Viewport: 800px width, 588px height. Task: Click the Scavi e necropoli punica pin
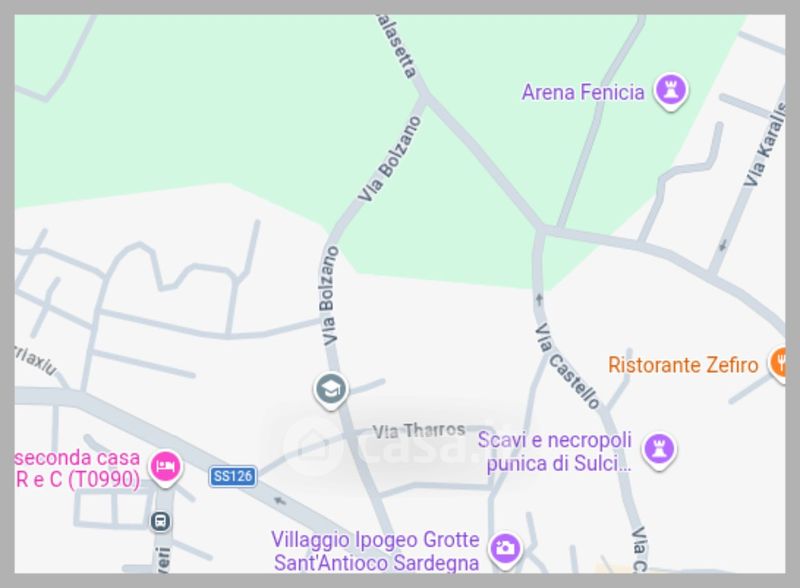click(659, 451)
